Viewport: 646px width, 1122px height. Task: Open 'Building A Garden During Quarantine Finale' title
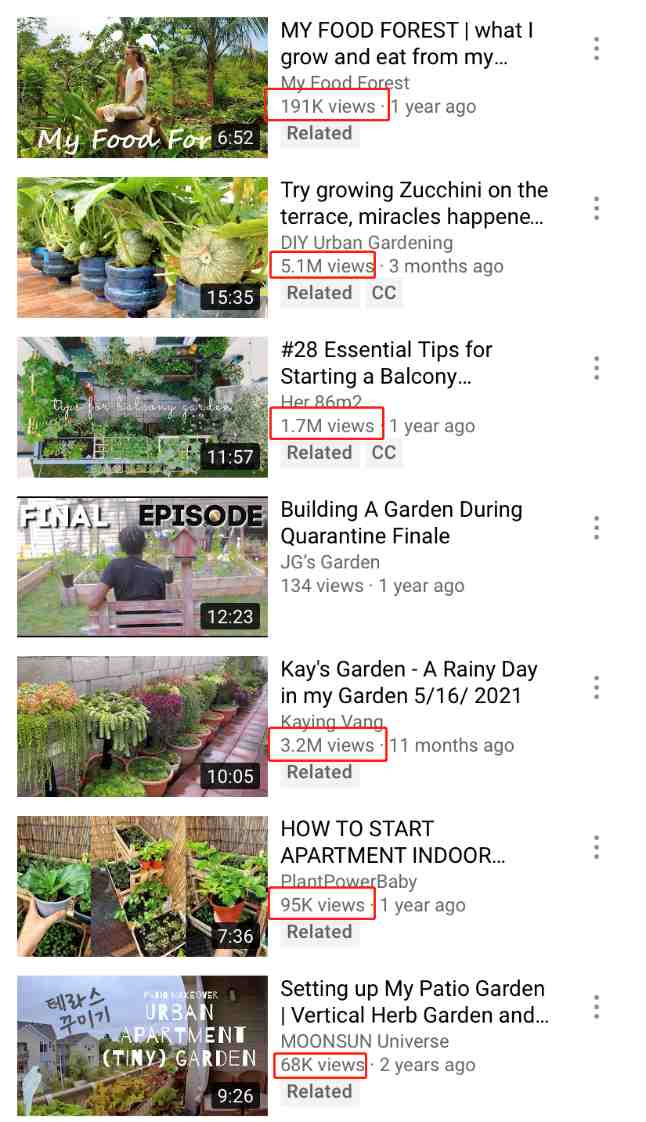point(401,522)
